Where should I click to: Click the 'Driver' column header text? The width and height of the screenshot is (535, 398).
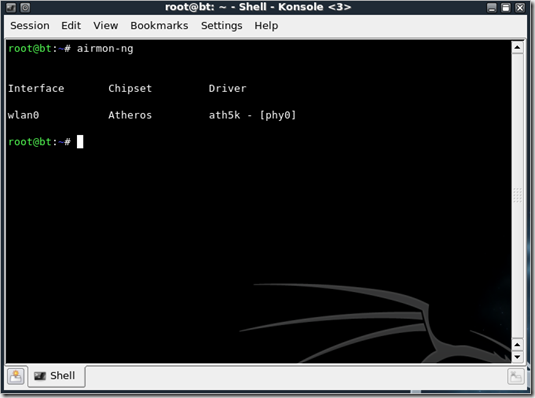(227, 88)
